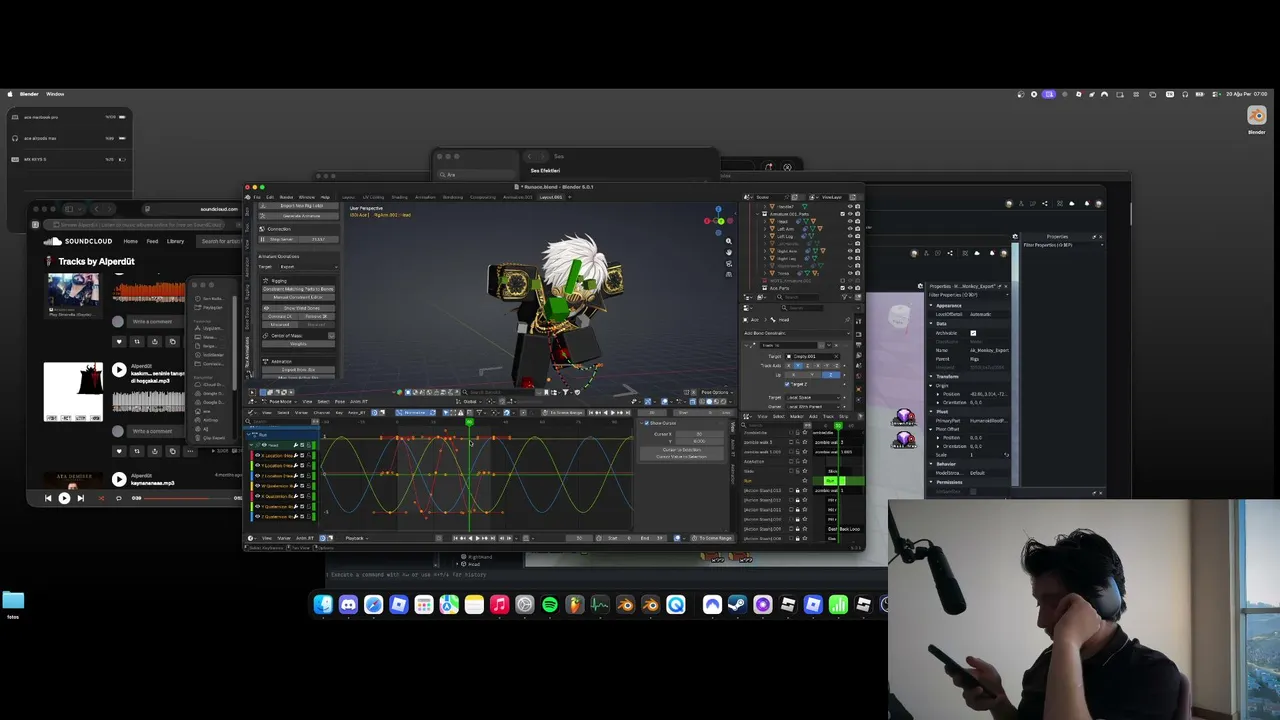Like the kaskım hoşçakal.mp3 track

[119, 451]
